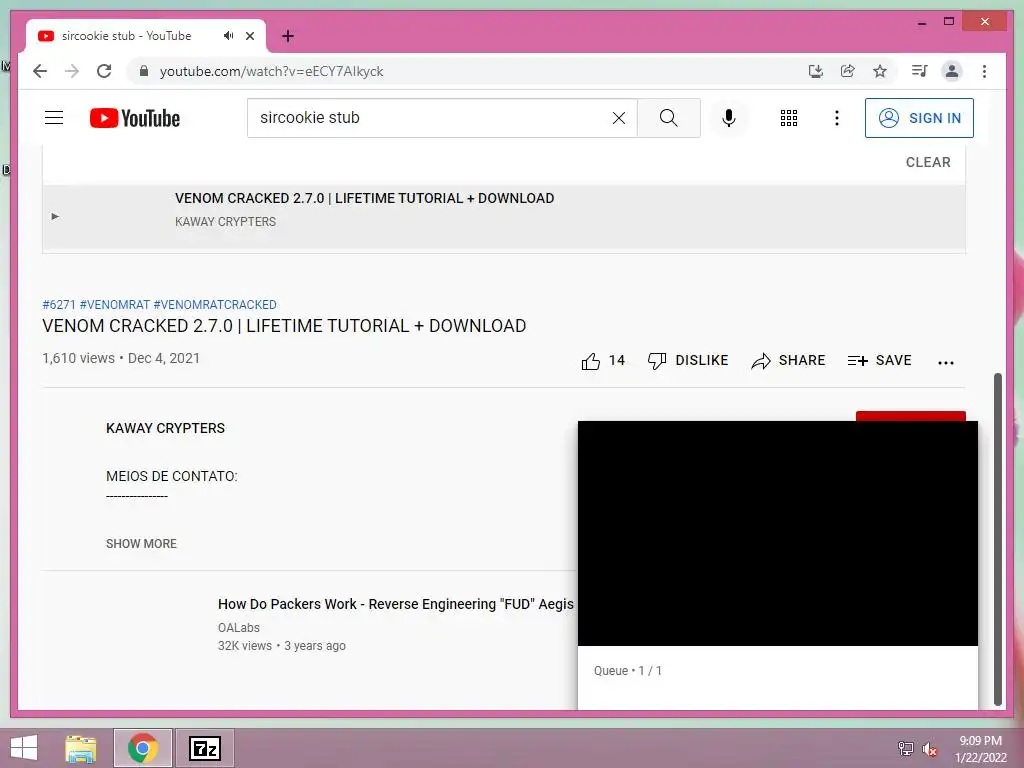The image size is (1024, 768).
Task: Open the Windows Start button
Action: pos(24,748)
